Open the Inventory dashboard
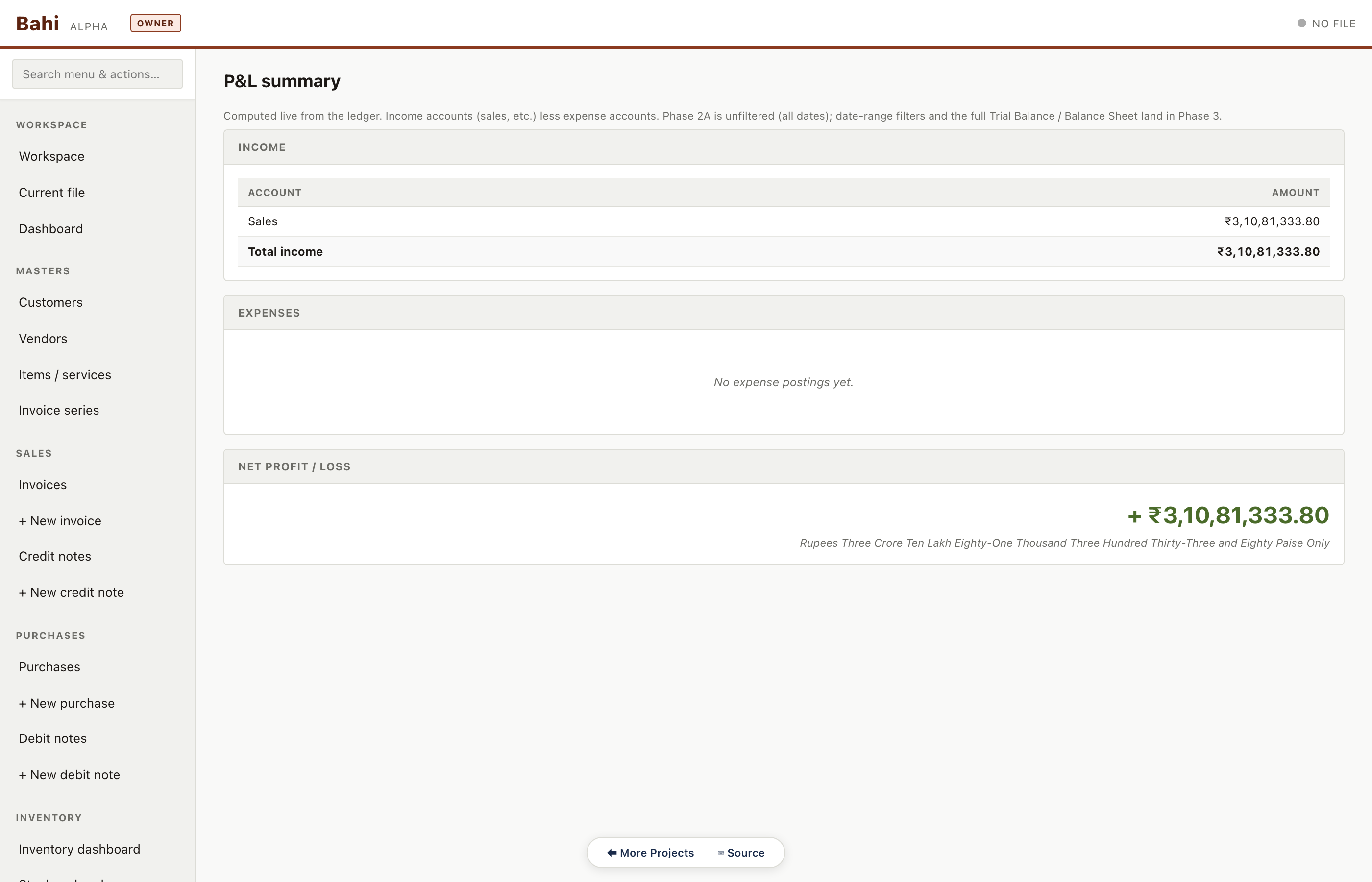The image size is (1372, 882). [79, 849]
